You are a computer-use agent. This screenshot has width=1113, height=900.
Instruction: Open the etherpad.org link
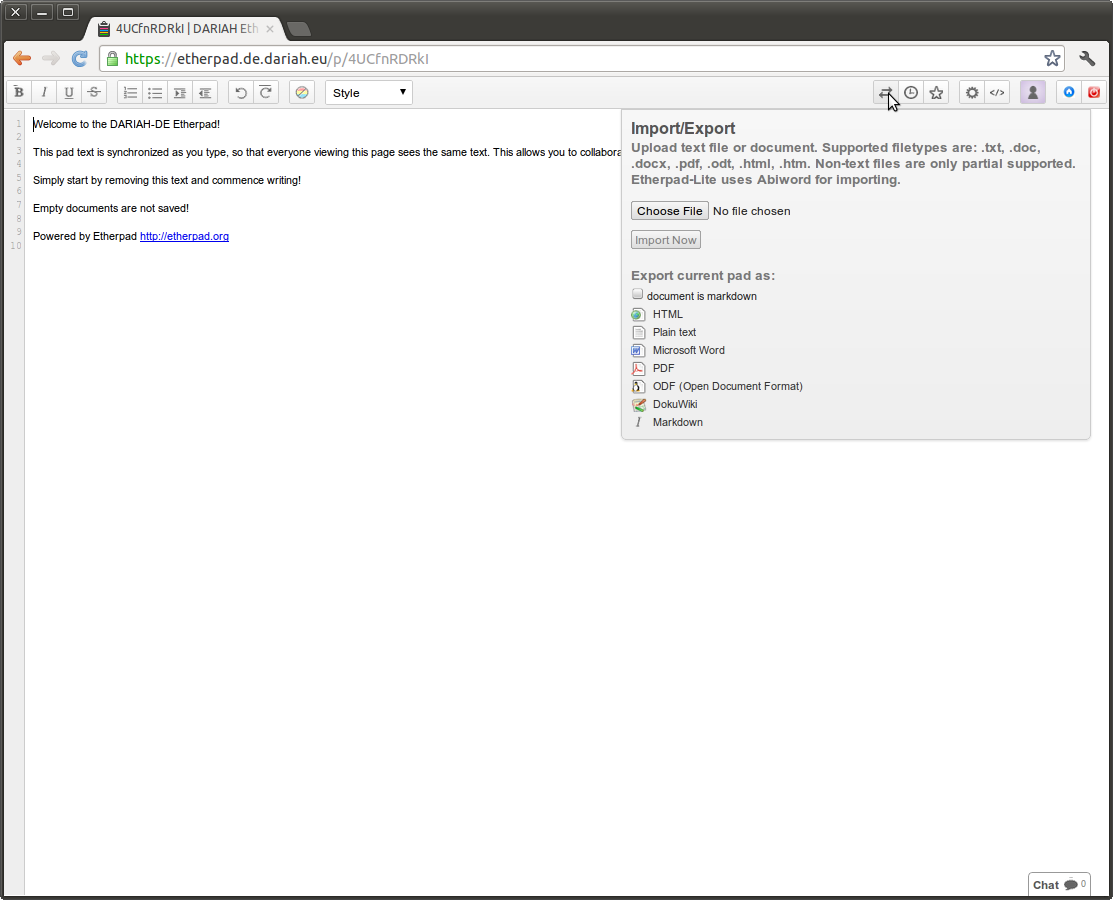click(184, 236)
